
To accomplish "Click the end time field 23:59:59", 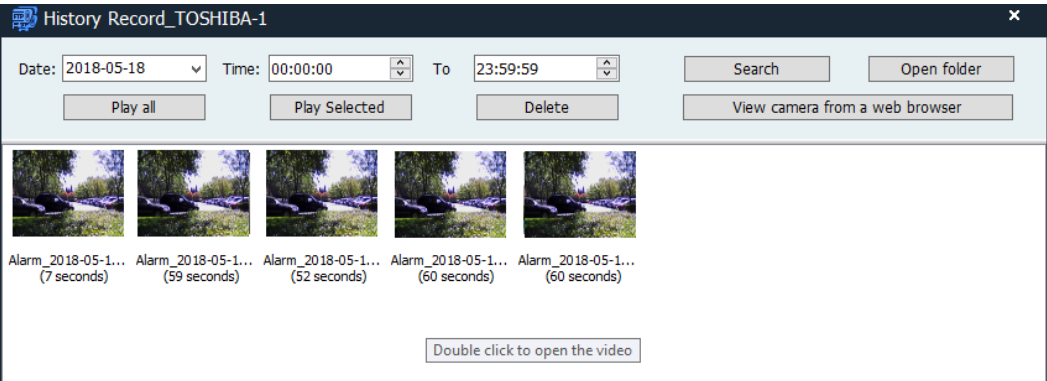I will pyautogui.click(x=535, y=68).
